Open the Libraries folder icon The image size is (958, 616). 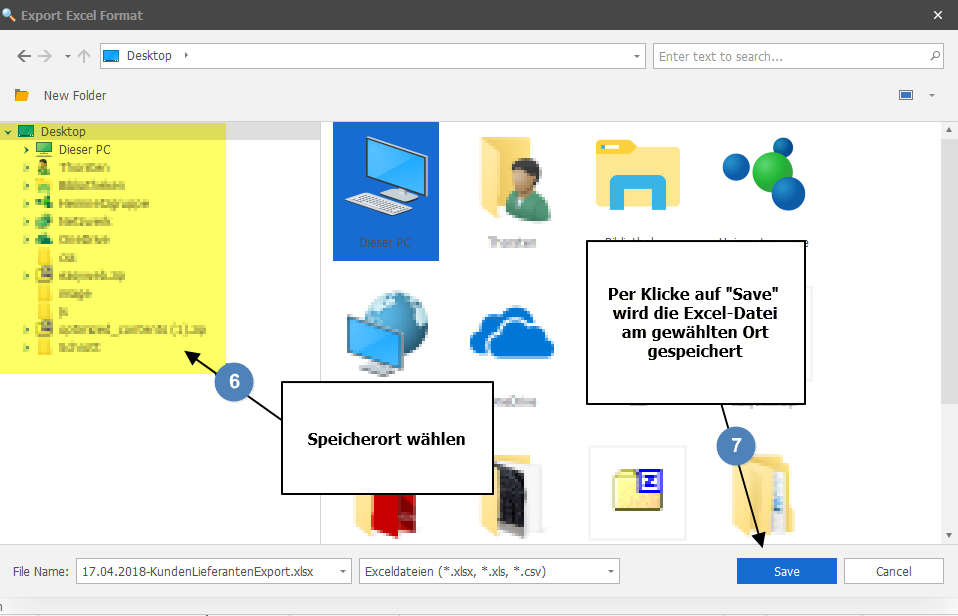coord(638,175)
